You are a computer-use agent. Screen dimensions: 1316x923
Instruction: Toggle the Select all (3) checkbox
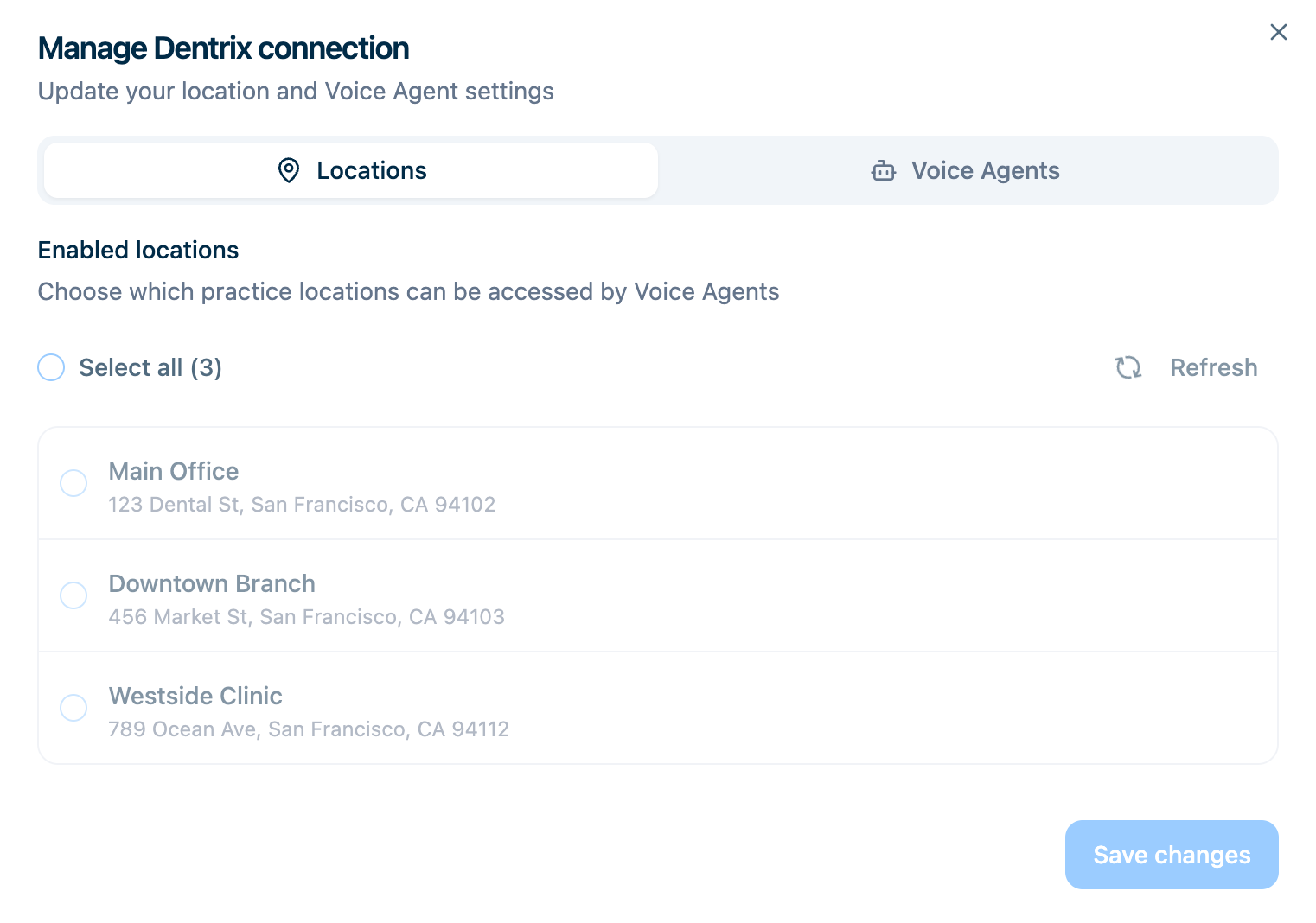point(51,367)
